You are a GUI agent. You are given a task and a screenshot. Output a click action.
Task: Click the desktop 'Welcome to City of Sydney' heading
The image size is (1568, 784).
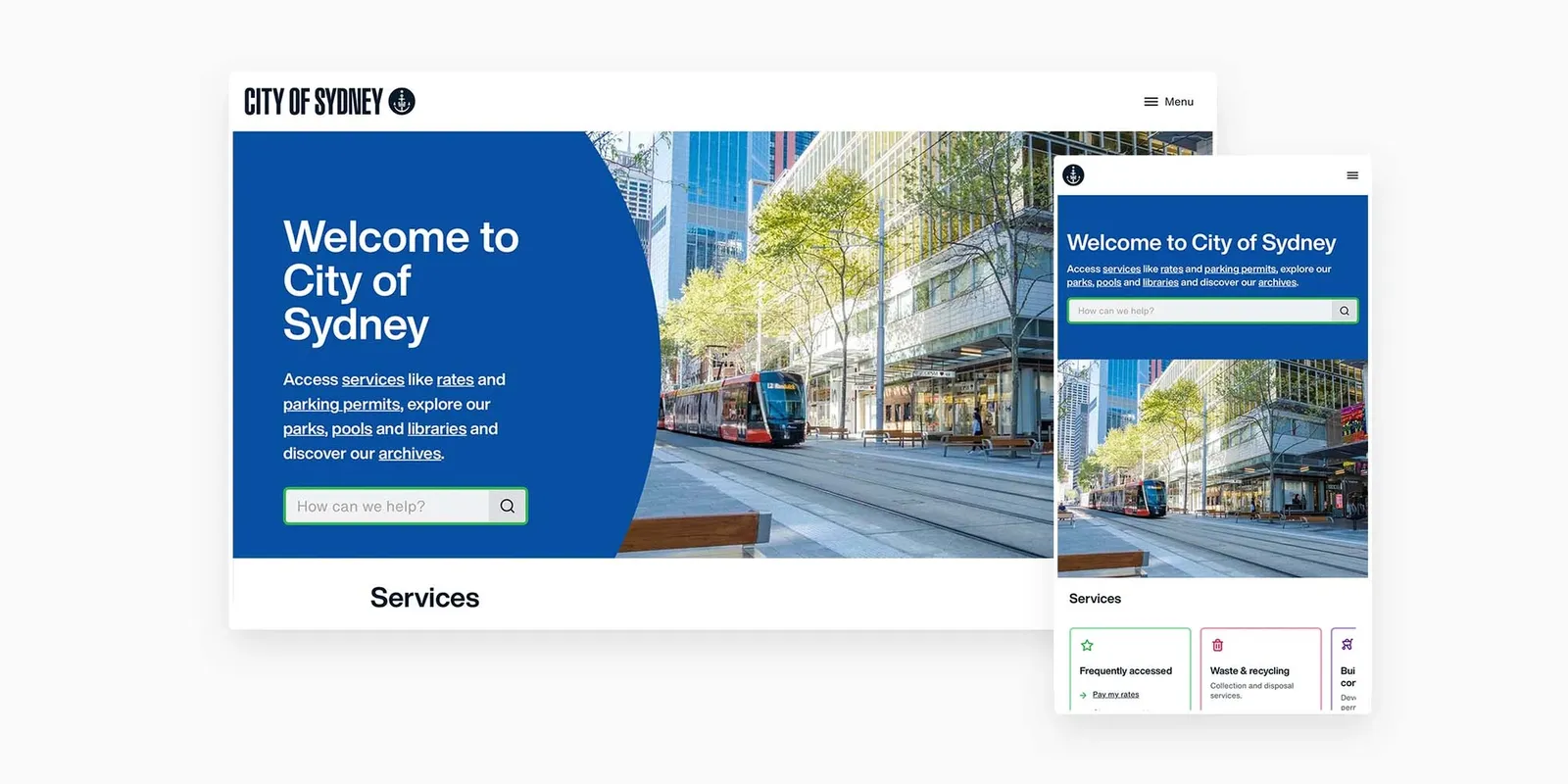point(401,280)
